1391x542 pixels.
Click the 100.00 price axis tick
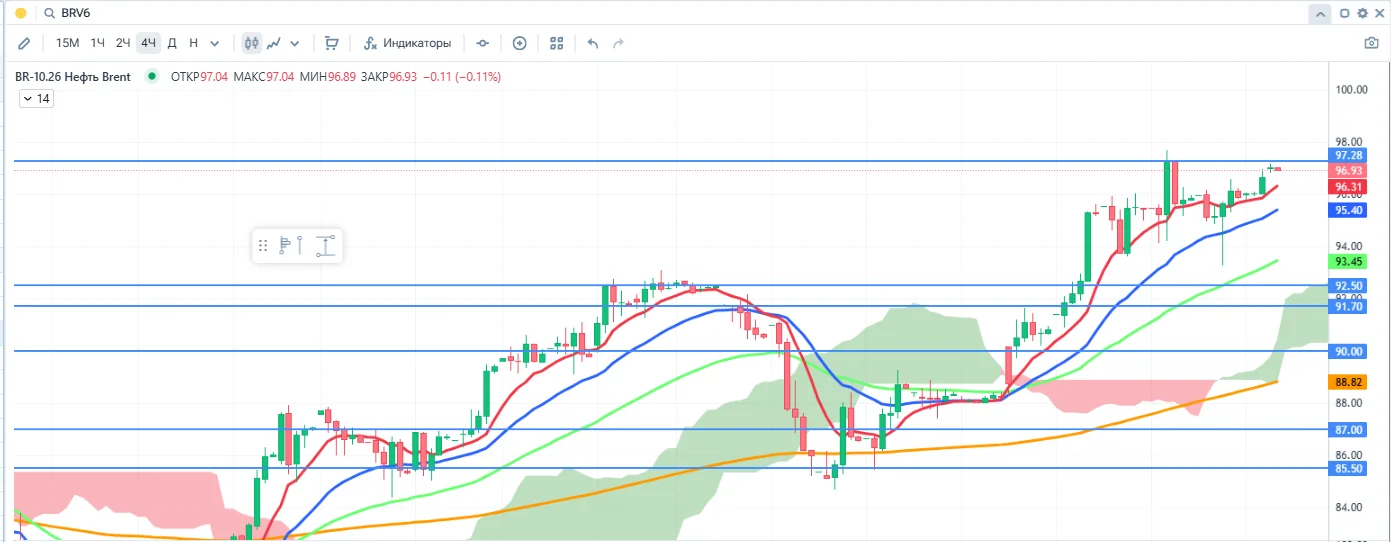(1351, 90)
